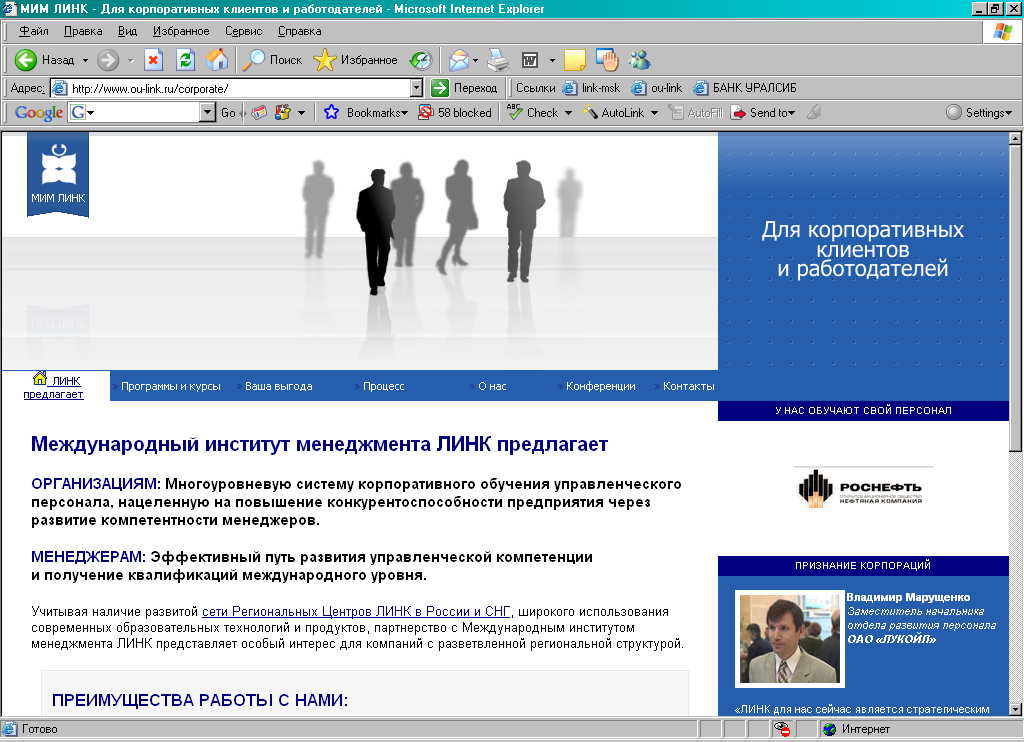This screenshot has width=1024, height=742.
Task: Open the History clock icon
Action: click(x=421, y=60)
